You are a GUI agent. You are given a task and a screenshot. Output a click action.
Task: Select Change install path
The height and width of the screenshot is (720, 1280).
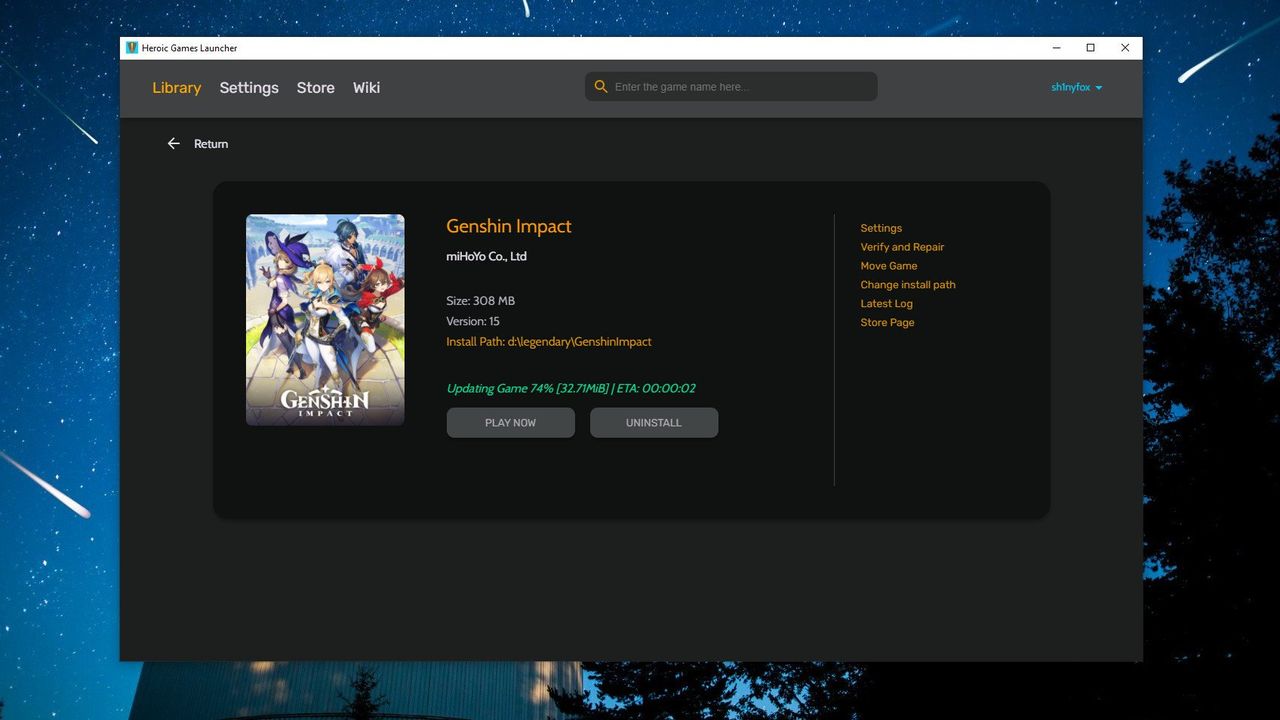908,285
